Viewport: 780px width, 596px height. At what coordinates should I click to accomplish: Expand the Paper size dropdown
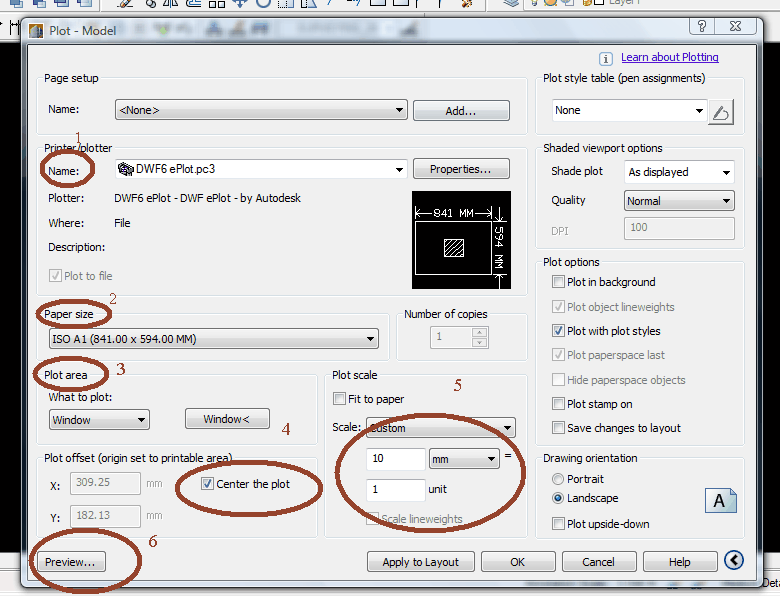coord(214,339)
